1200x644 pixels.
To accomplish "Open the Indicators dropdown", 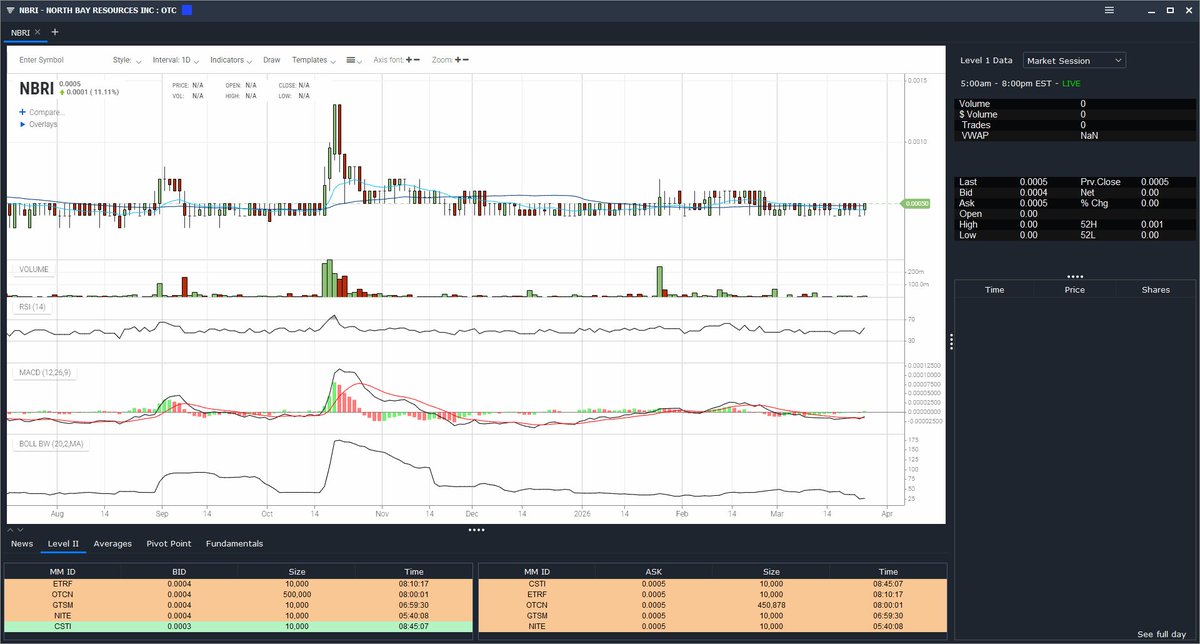I will coord(232,60).
